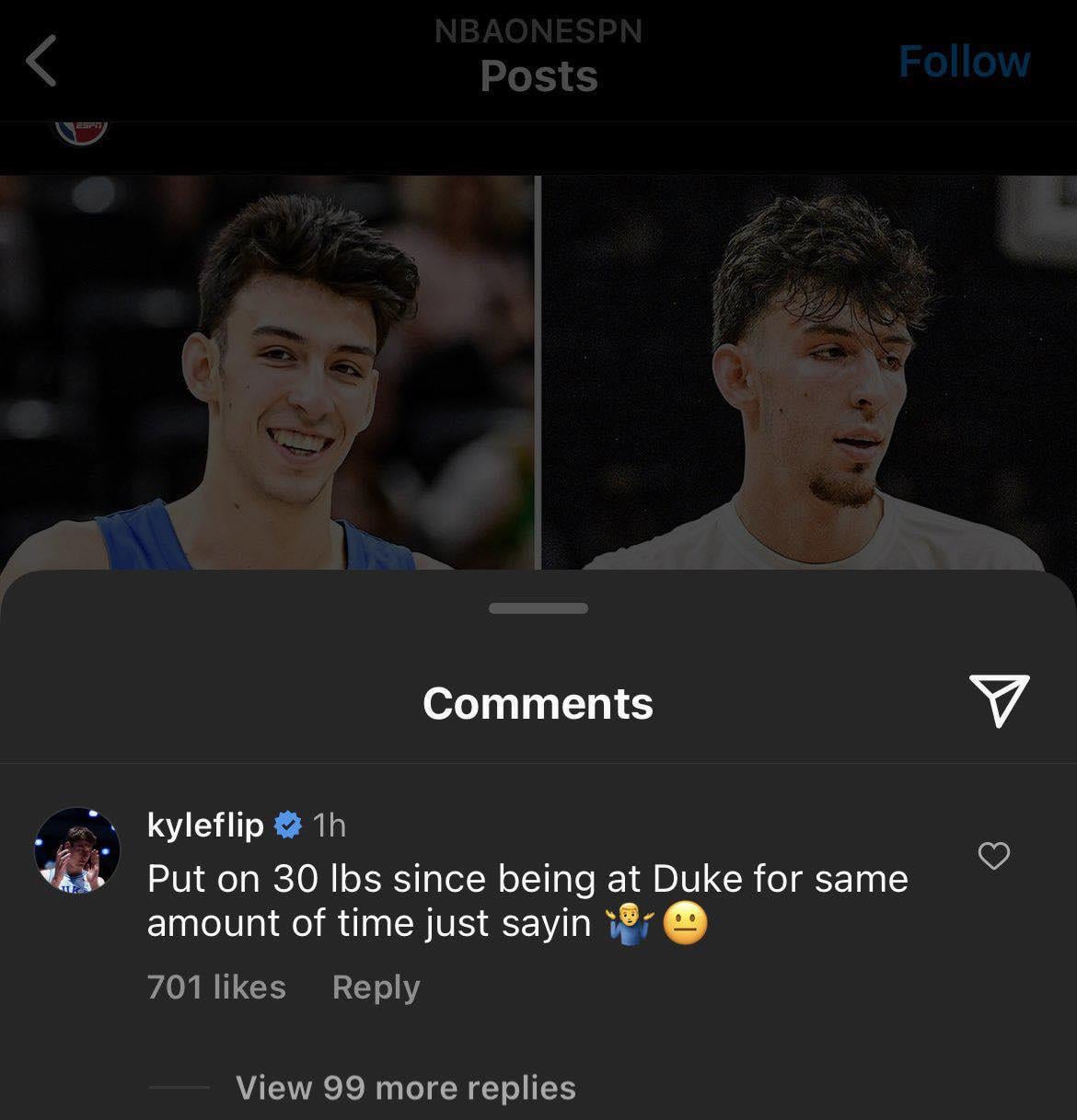Open kyleflip's profile picture
The image size is (1077, 1120).
coord(77,850)
